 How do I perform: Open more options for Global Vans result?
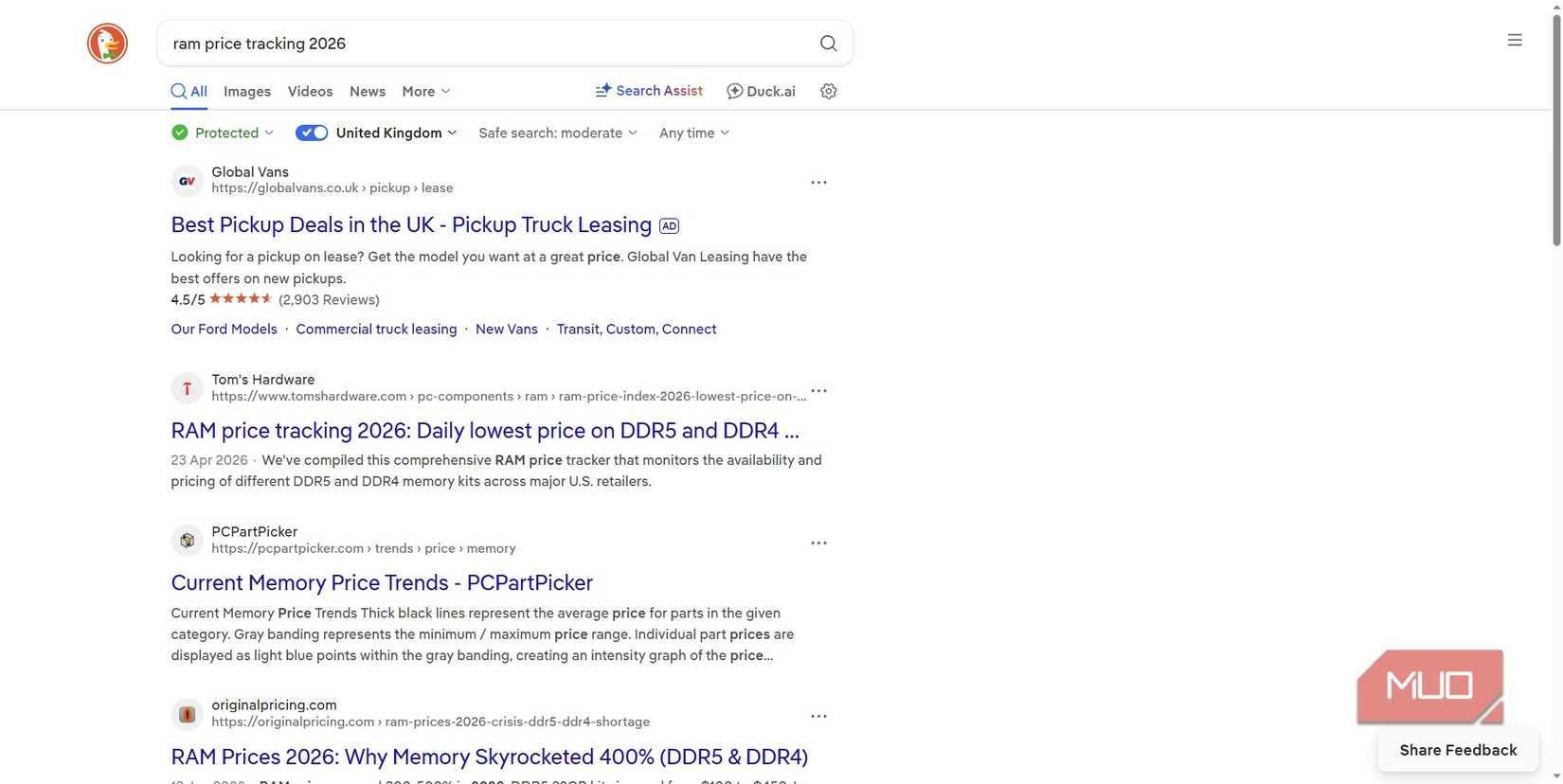(x=818, y=182)
